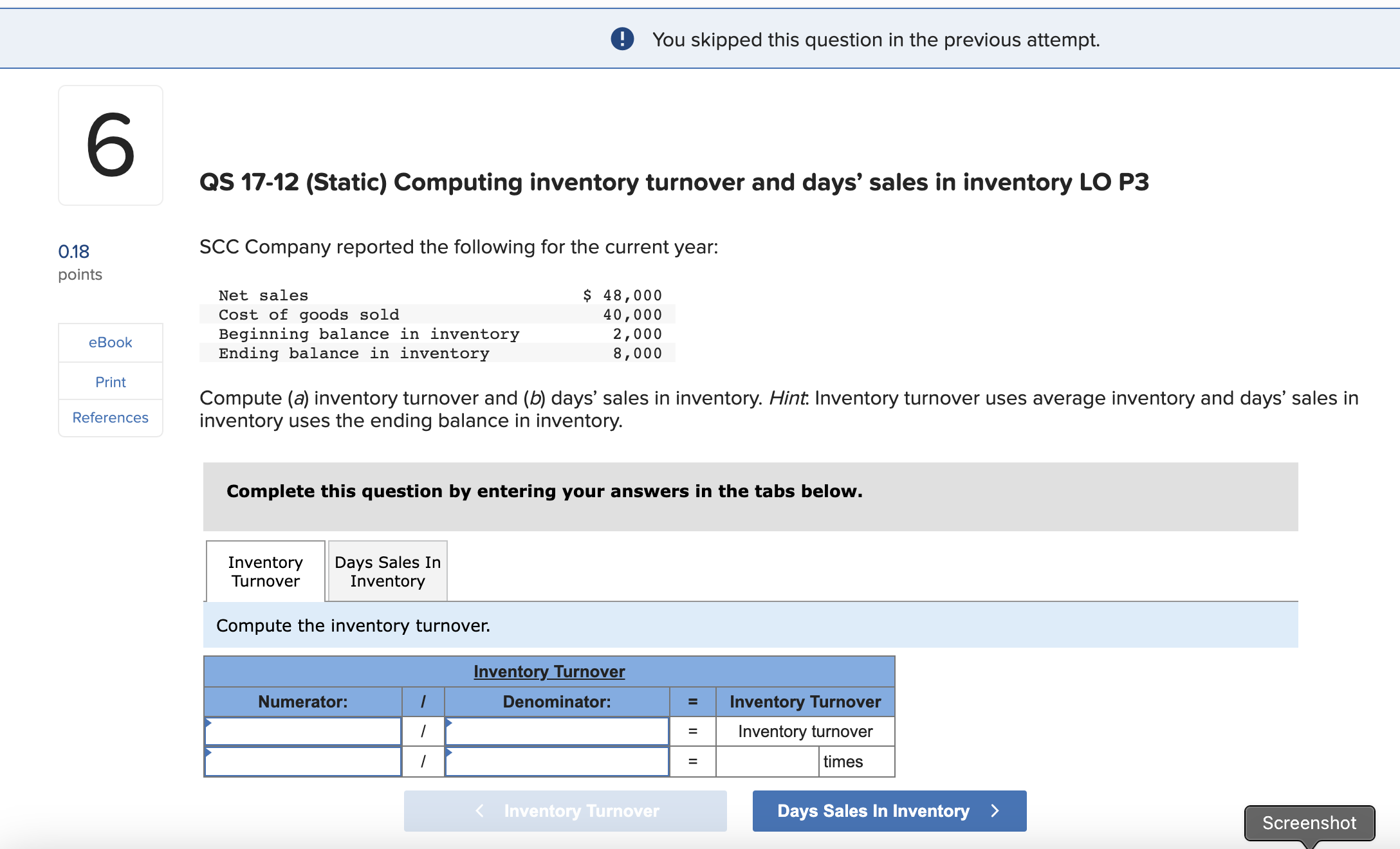The height and width of the screenshot is (849, 1400).
Task: Switch to Inventory Turnover tab
Action: 265,571
